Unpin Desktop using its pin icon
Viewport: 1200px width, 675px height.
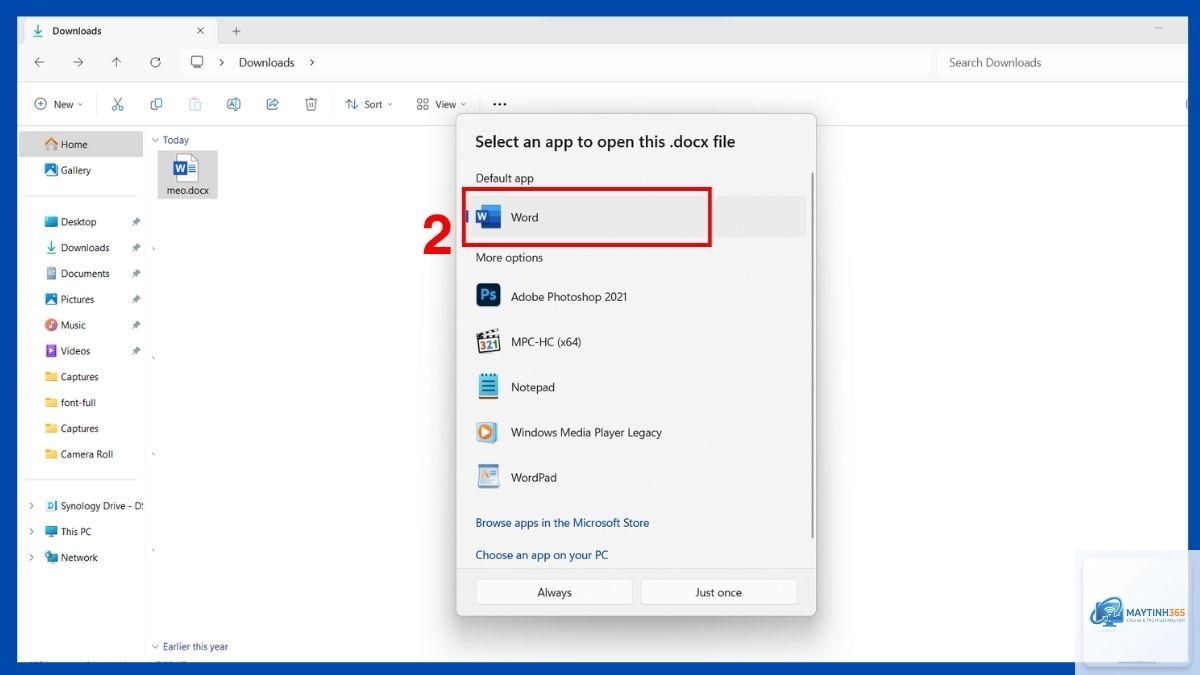point(136,222)
